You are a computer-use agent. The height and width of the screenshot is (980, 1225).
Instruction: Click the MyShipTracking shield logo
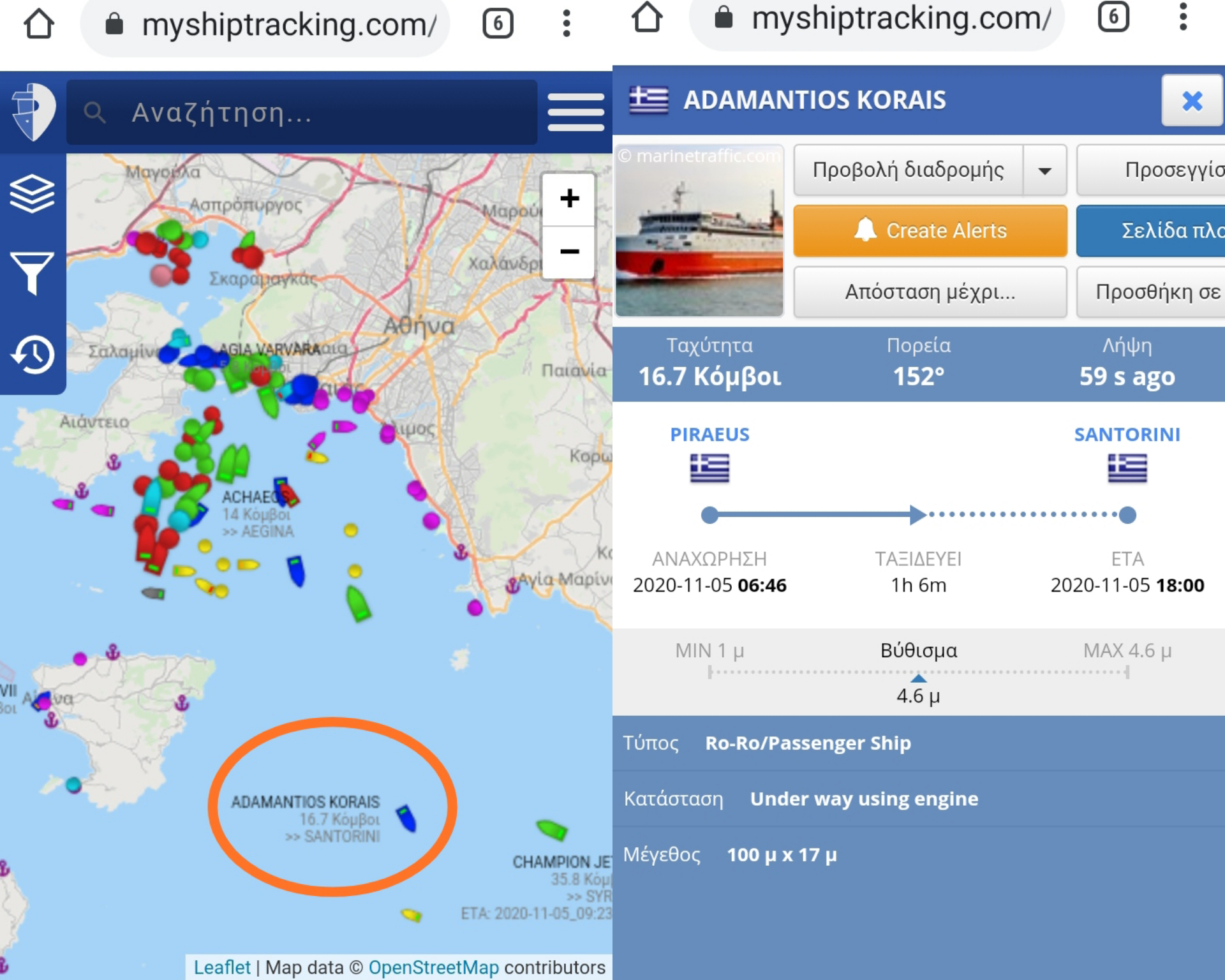pyautogui.click(x=33, y=112)
